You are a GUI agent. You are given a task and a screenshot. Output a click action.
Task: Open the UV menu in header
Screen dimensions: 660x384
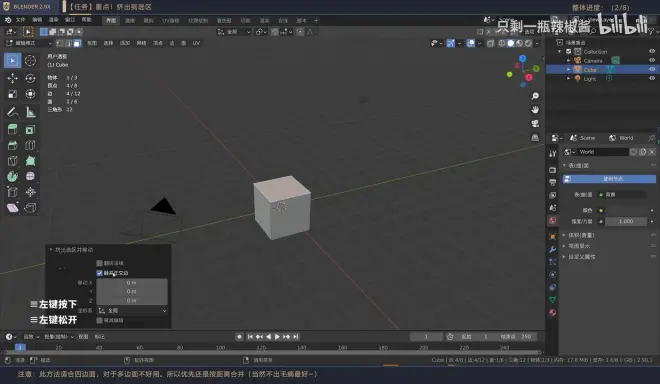pyautogui.click(x=196, y=43)
